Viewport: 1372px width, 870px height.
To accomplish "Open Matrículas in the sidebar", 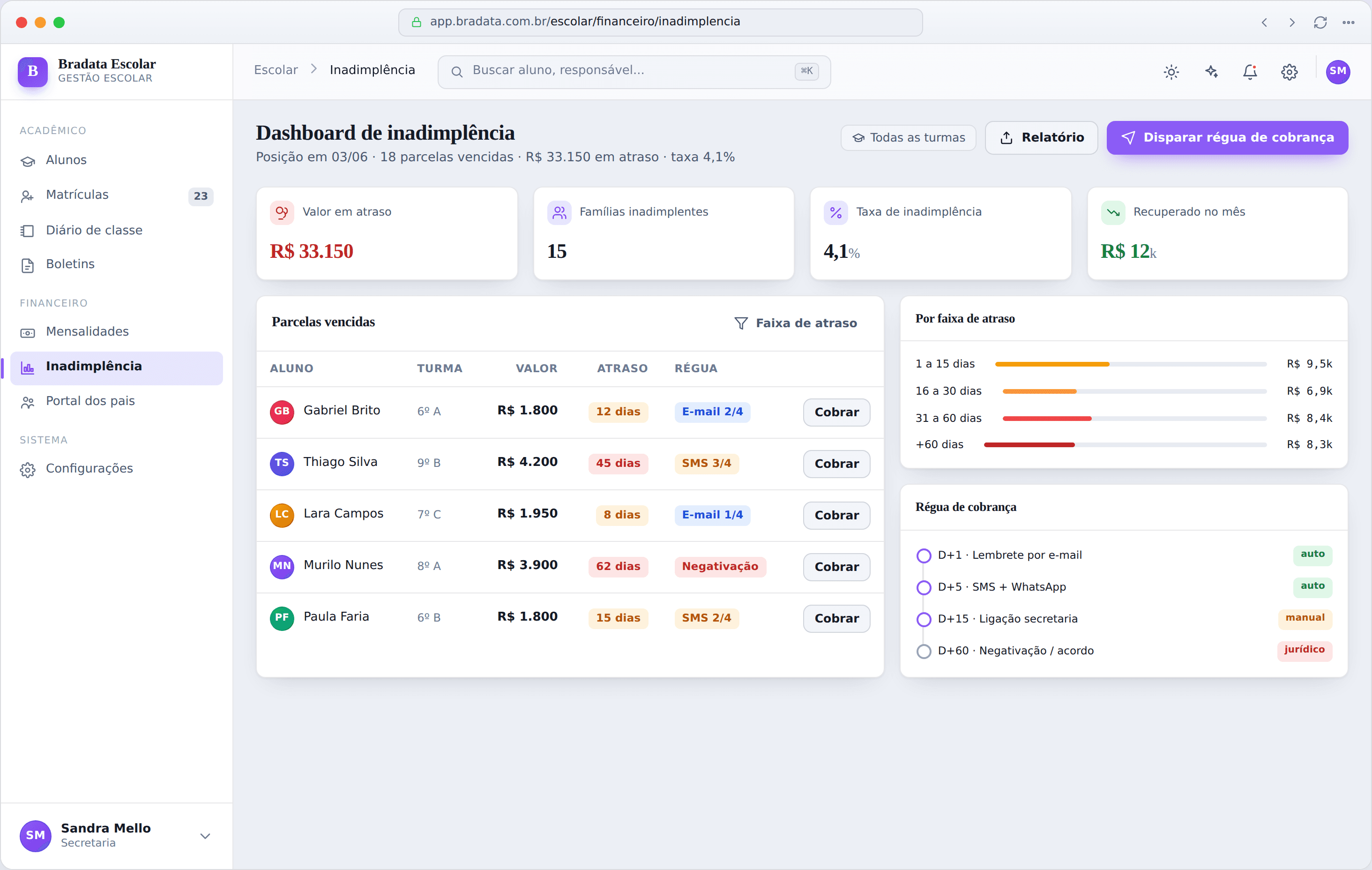I will pos(116,195).
